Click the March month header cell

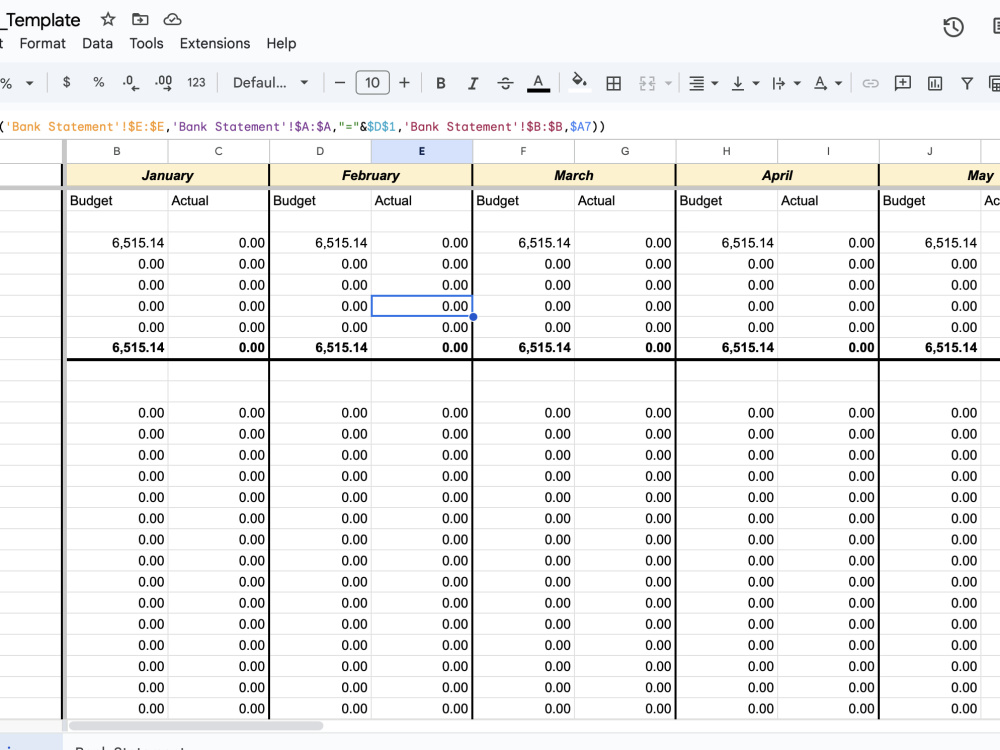pyautogui.click(x=574, y=175)
